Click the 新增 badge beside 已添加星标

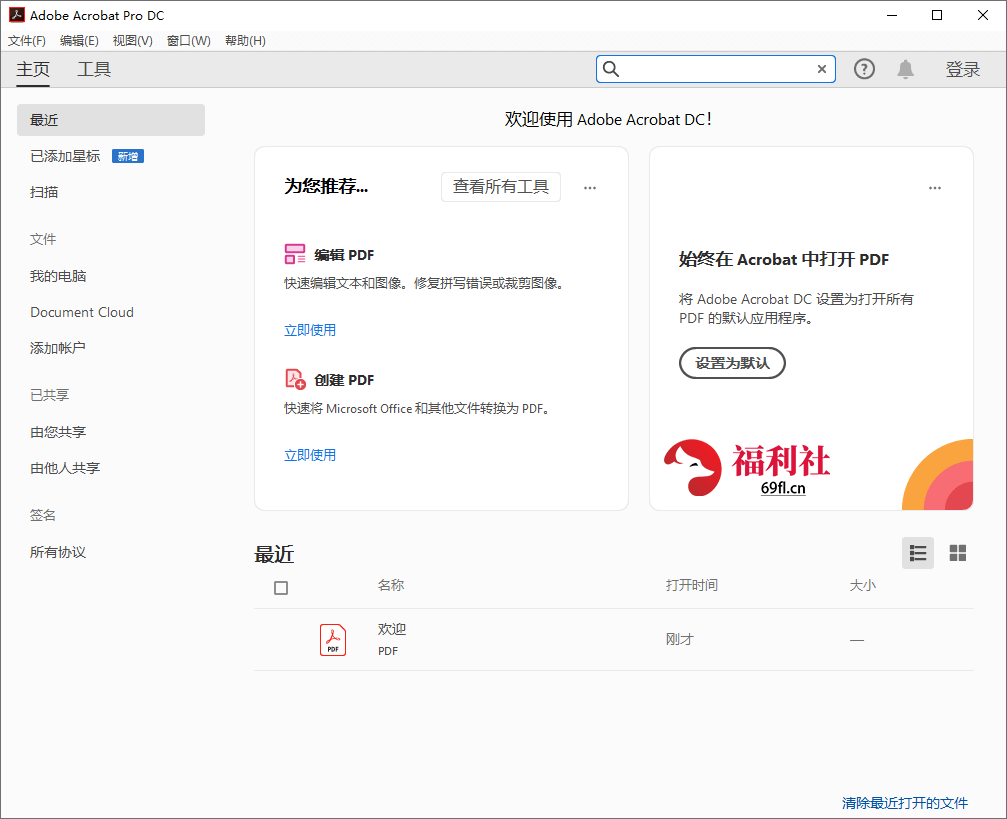(128, 156)
